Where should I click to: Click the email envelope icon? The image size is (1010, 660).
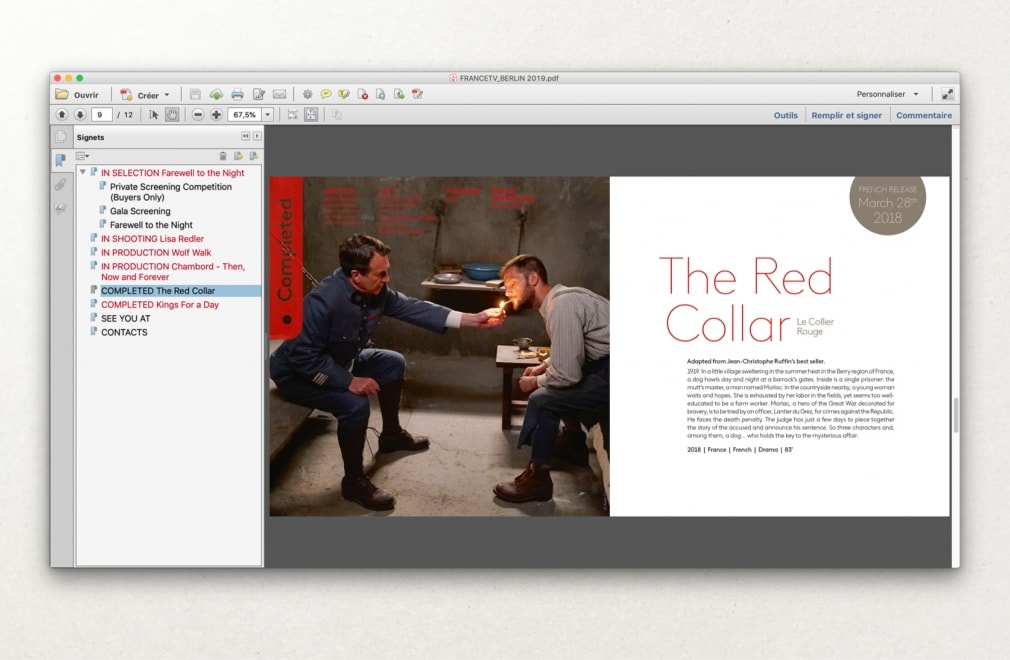(280, 94)
